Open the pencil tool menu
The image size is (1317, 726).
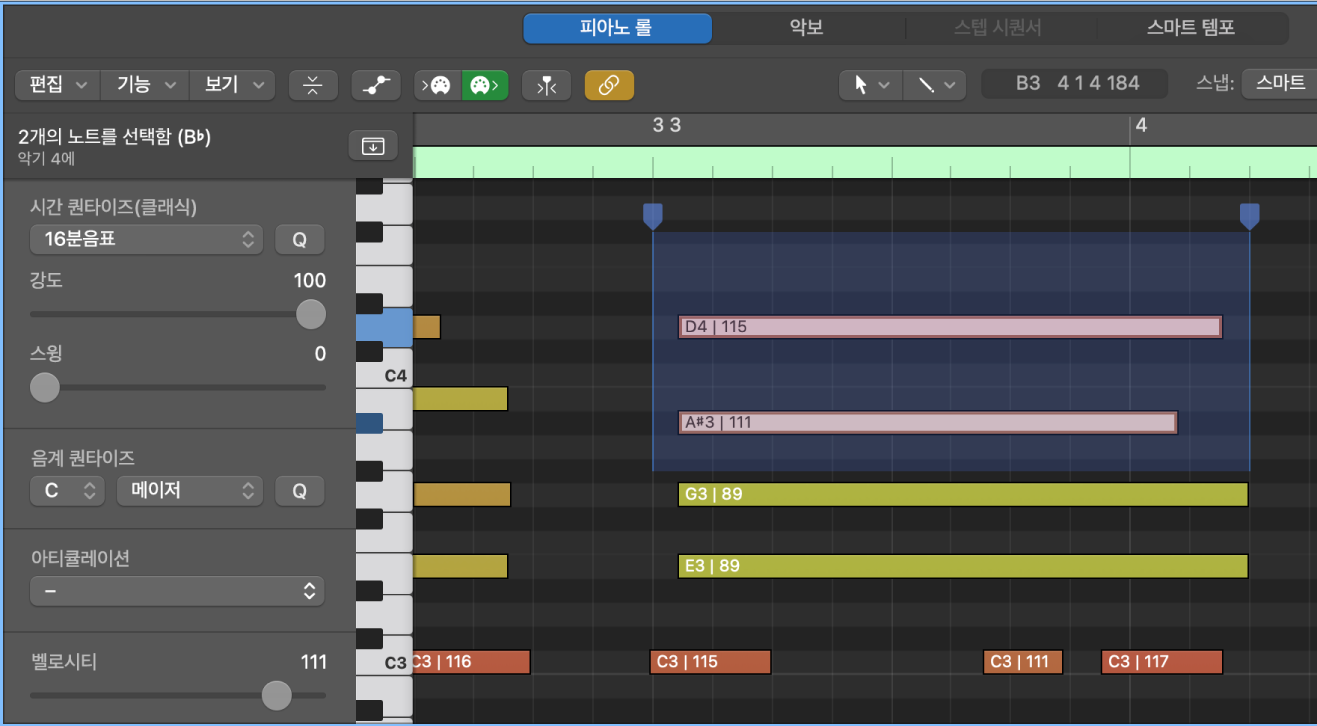coord(935,84)
